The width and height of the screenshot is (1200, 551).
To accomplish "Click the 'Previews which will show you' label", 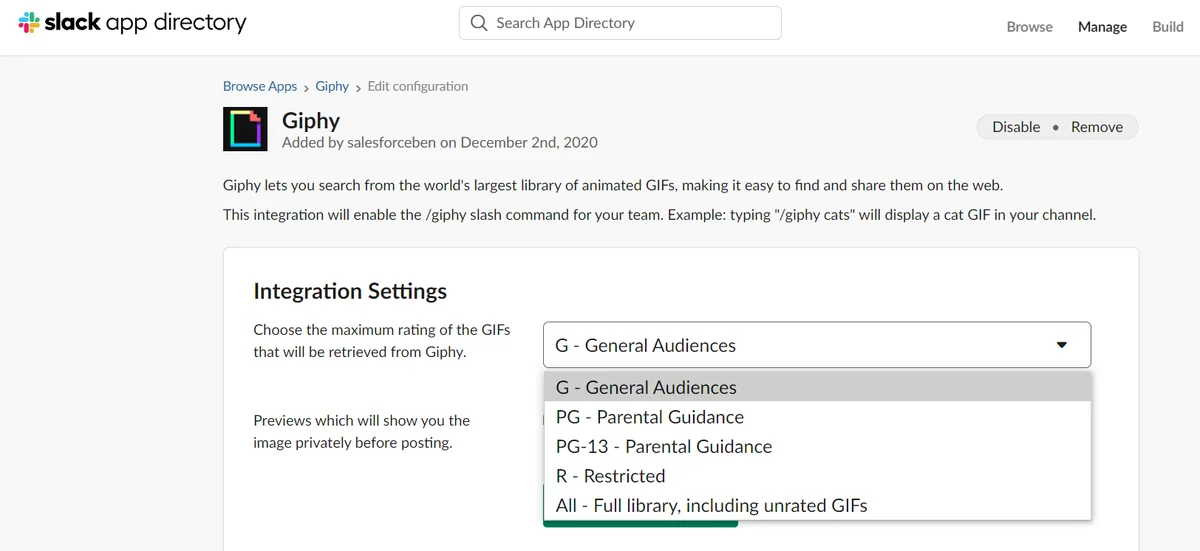I will pos(361,431).
